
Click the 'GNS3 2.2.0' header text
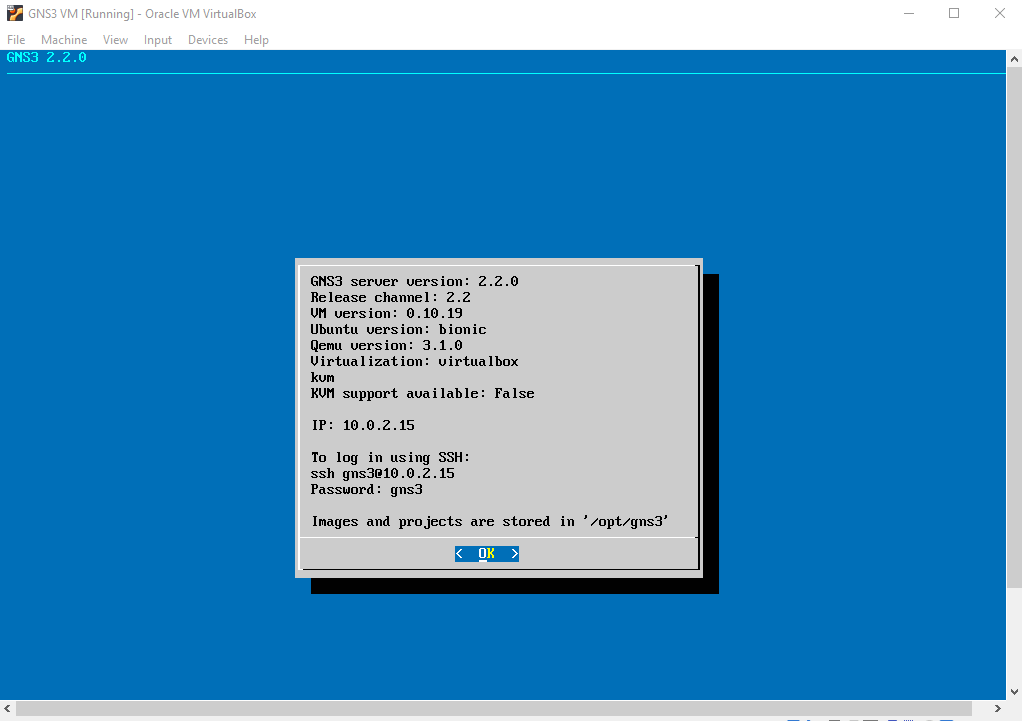tap(47, 58)
